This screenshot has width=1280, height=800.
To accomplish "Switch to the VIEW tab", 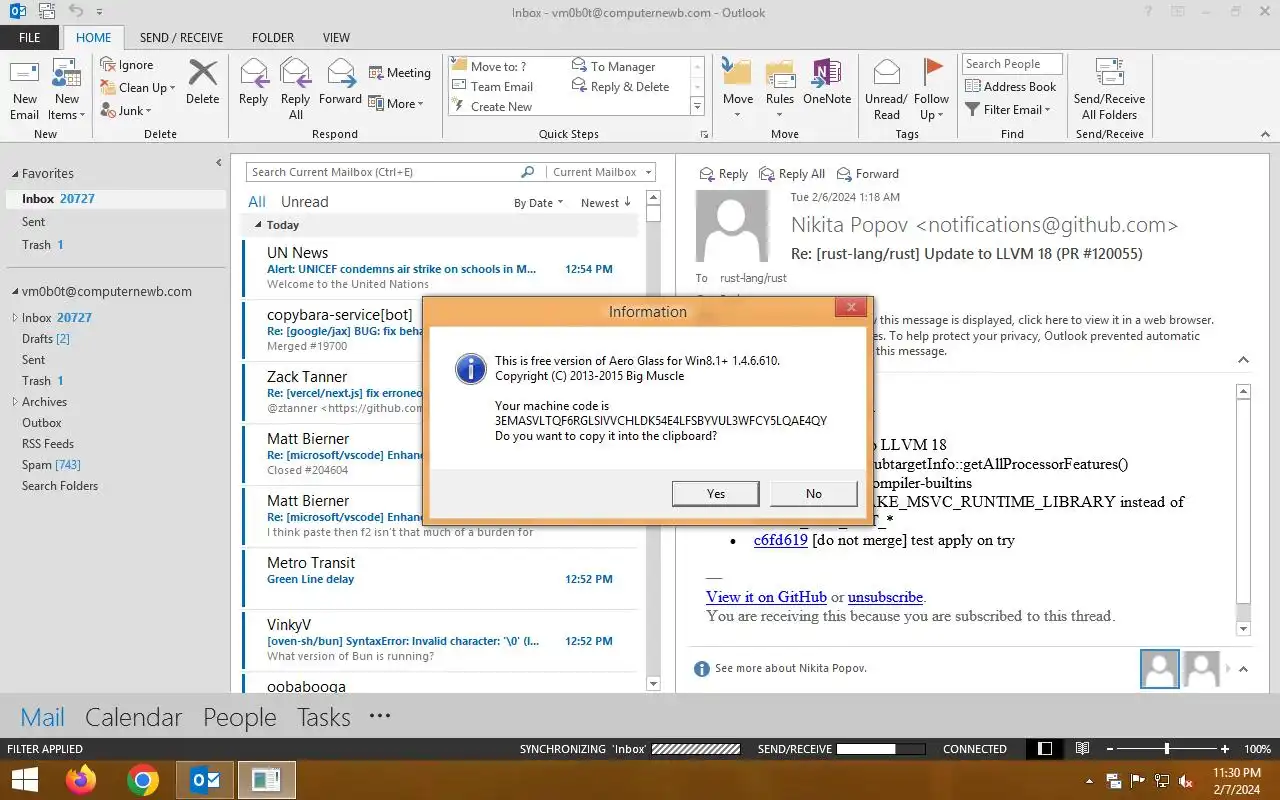I will (336, 38).
